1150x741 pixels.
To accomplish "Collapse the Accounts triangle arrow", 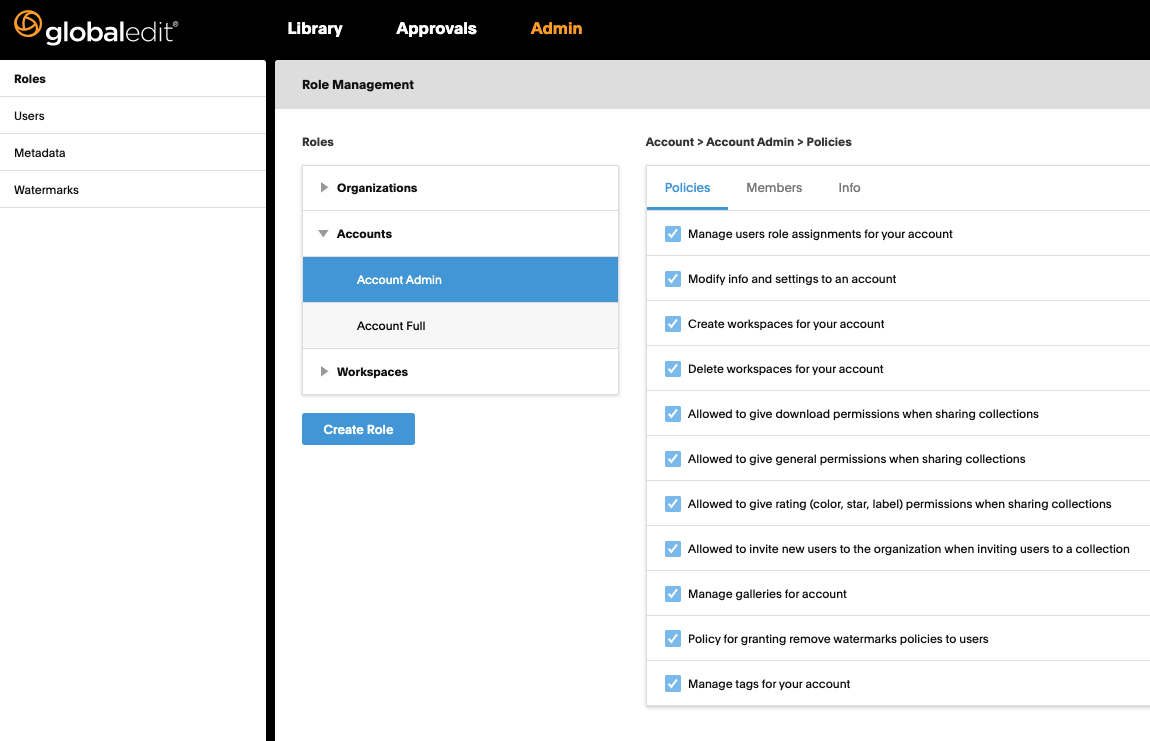I will (323, 233).
